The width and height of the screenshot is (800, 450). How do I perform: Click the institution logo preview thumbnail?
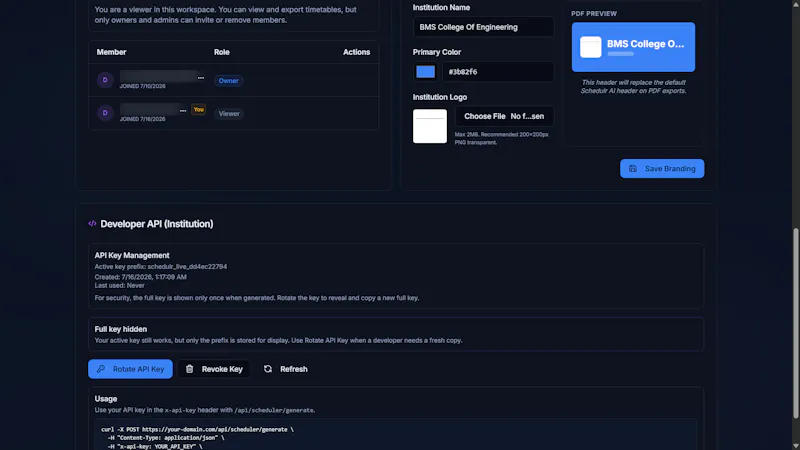coord(430,126)
